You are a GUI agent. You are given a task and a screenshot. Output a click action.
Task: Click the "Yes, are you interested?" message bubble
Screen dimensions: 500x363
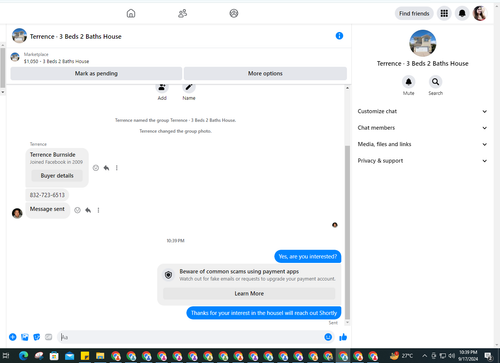point(308,257)
